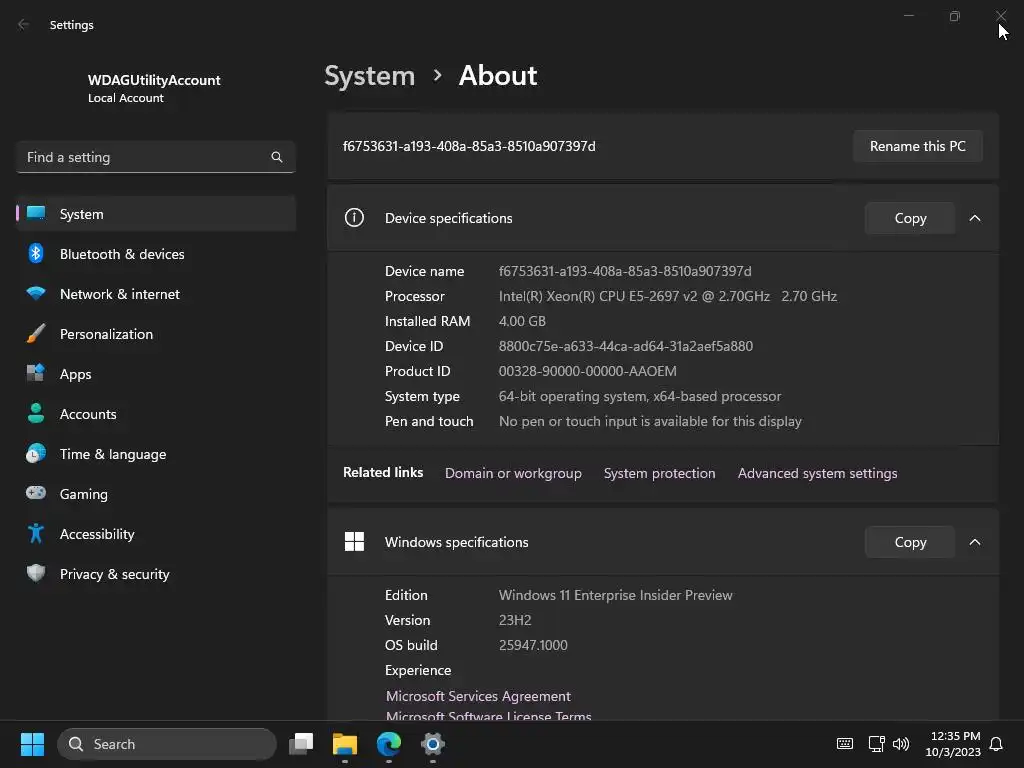Launch File Explorer from the taskbar
1024x768 pixels.
coord(345,744)
